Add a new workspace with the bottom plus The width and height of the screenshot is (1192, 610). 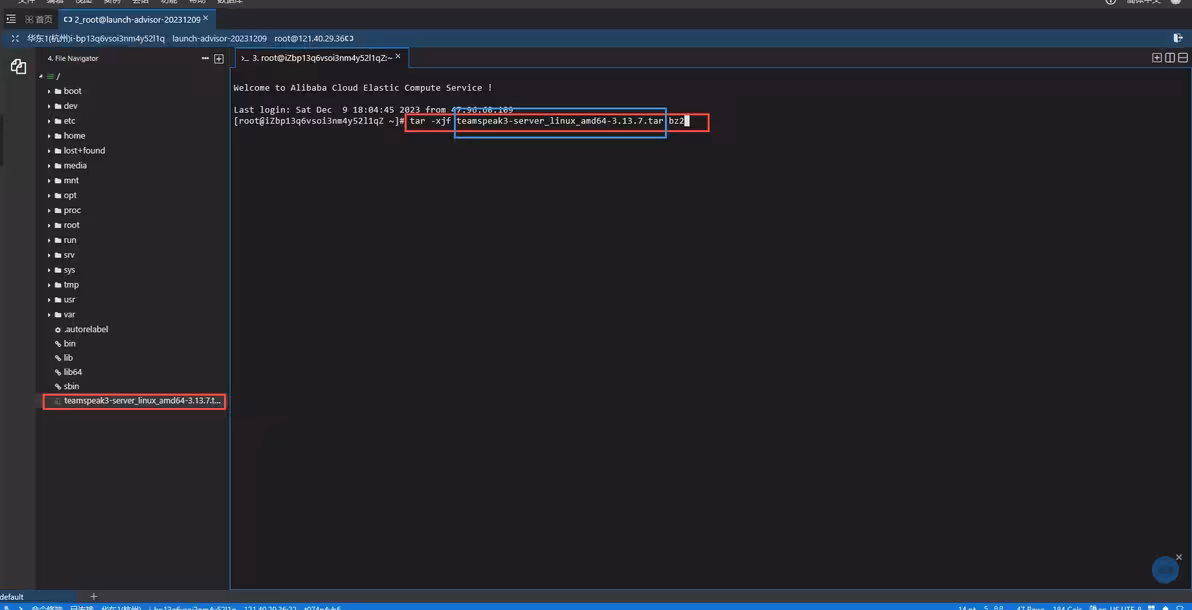[94, 596]
